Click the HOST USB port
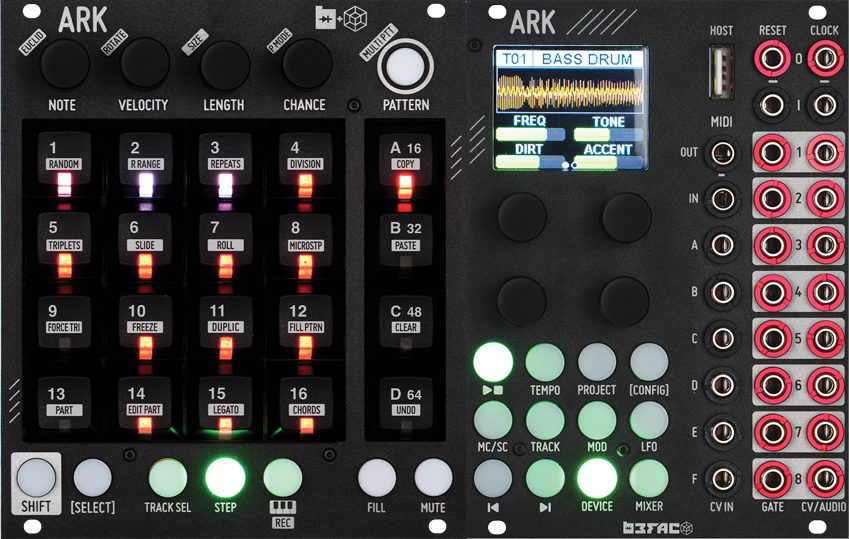The image size is (850, 539). [x=721, y=72]
